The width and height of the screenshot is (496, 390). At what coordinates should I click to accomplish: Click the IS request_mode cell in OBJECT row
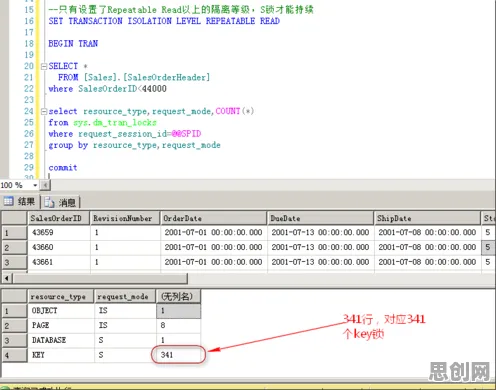coord(125,311)
